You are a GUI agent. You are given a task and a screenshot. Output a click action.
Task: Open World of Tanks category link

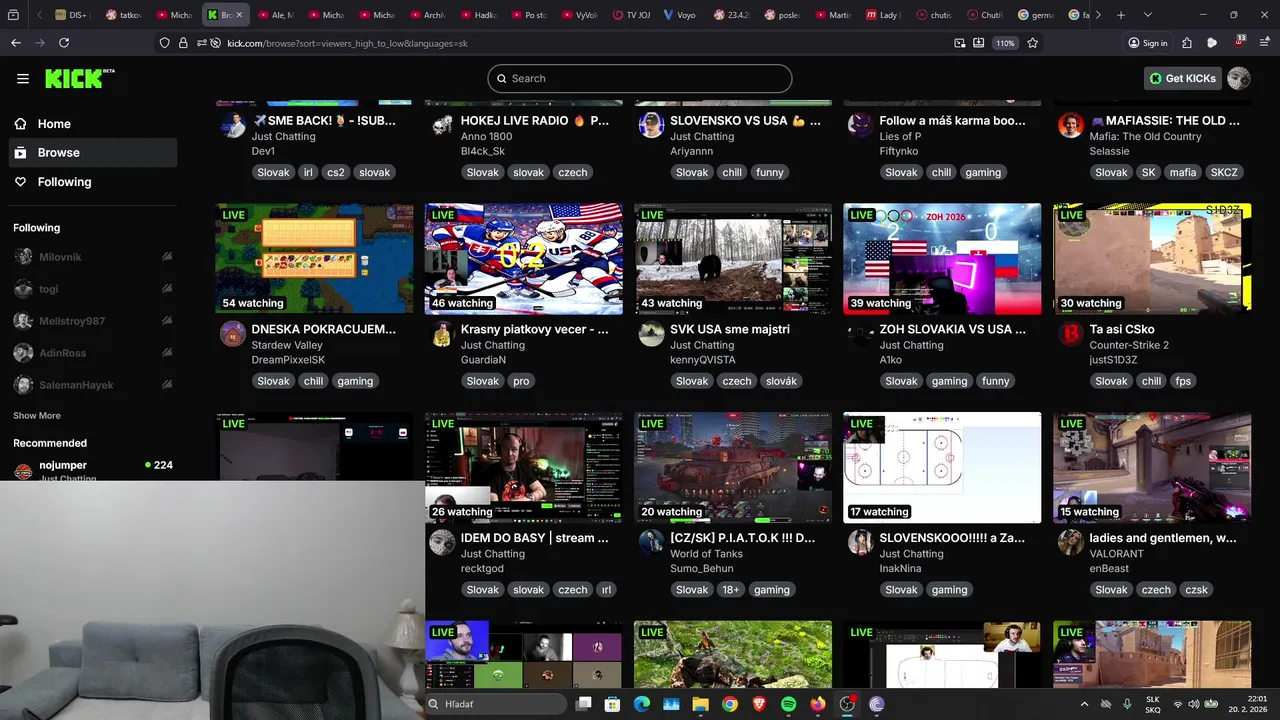[x=706, y=554]
